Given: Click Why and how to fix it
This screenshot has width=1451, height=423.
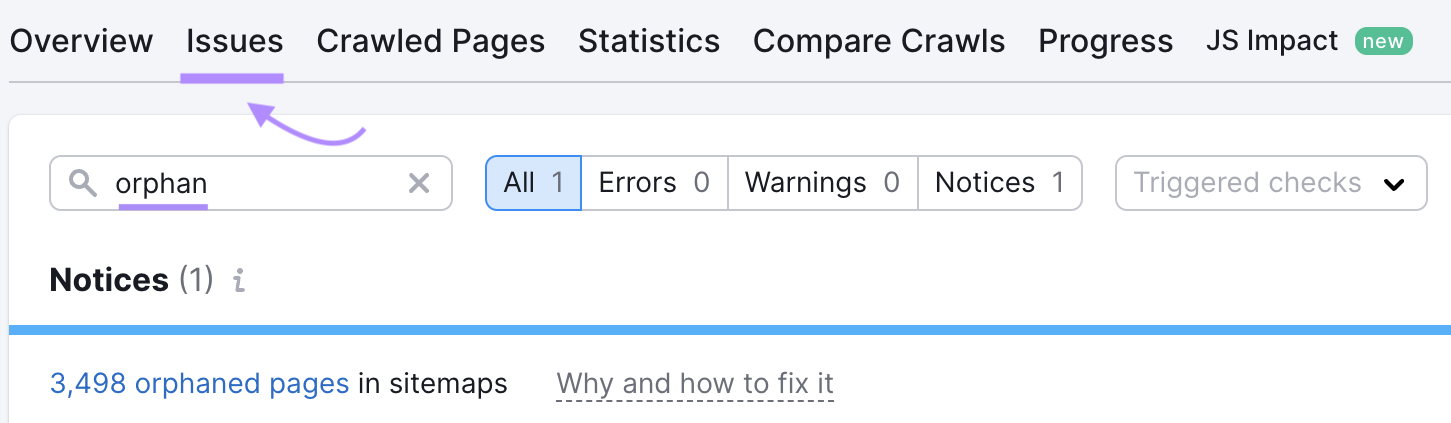Looking at the screenshot, I should pyautogui.click(x=695, y=383).
